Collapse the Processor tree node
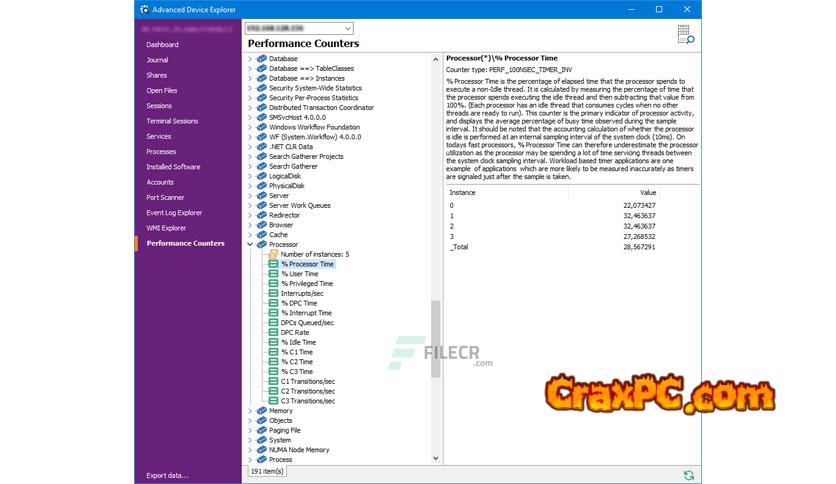This screenshot has width=836, height=484. pyautogui.click(x=250, y=244)
